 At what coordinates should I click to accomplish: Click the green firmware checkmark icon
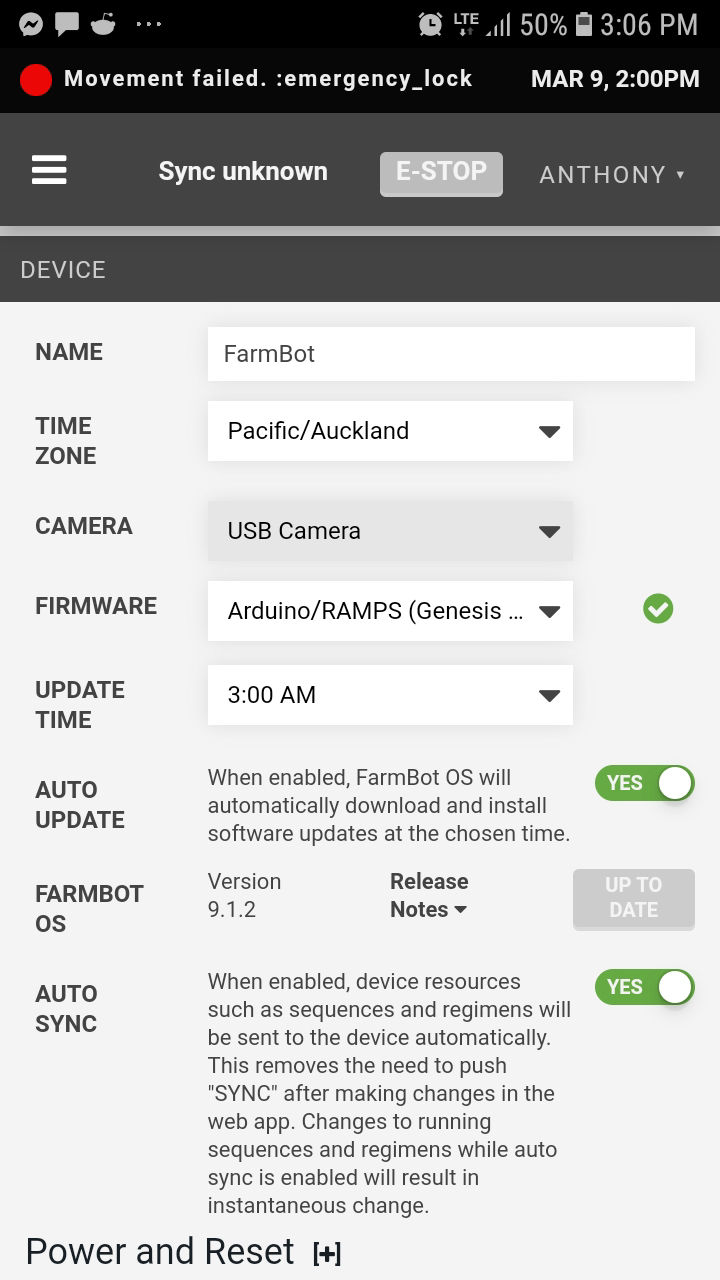click(658, 608)
